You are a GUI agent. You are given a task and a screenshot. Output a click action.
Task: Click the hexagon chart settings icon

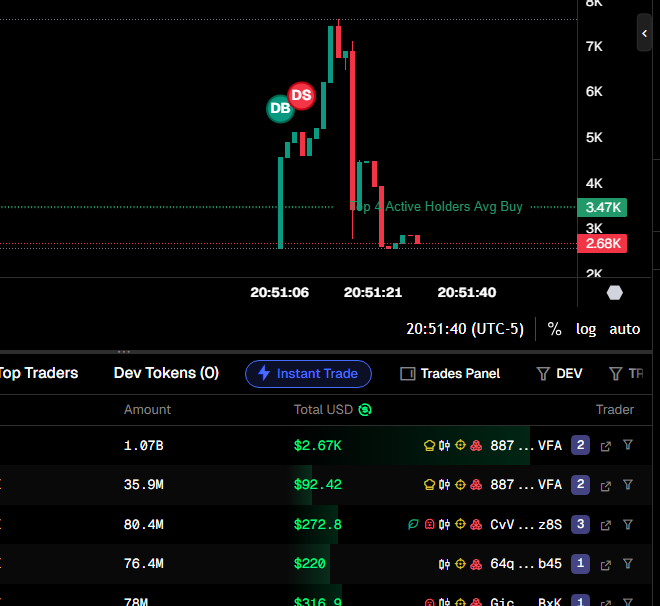(x=615, y=292)
